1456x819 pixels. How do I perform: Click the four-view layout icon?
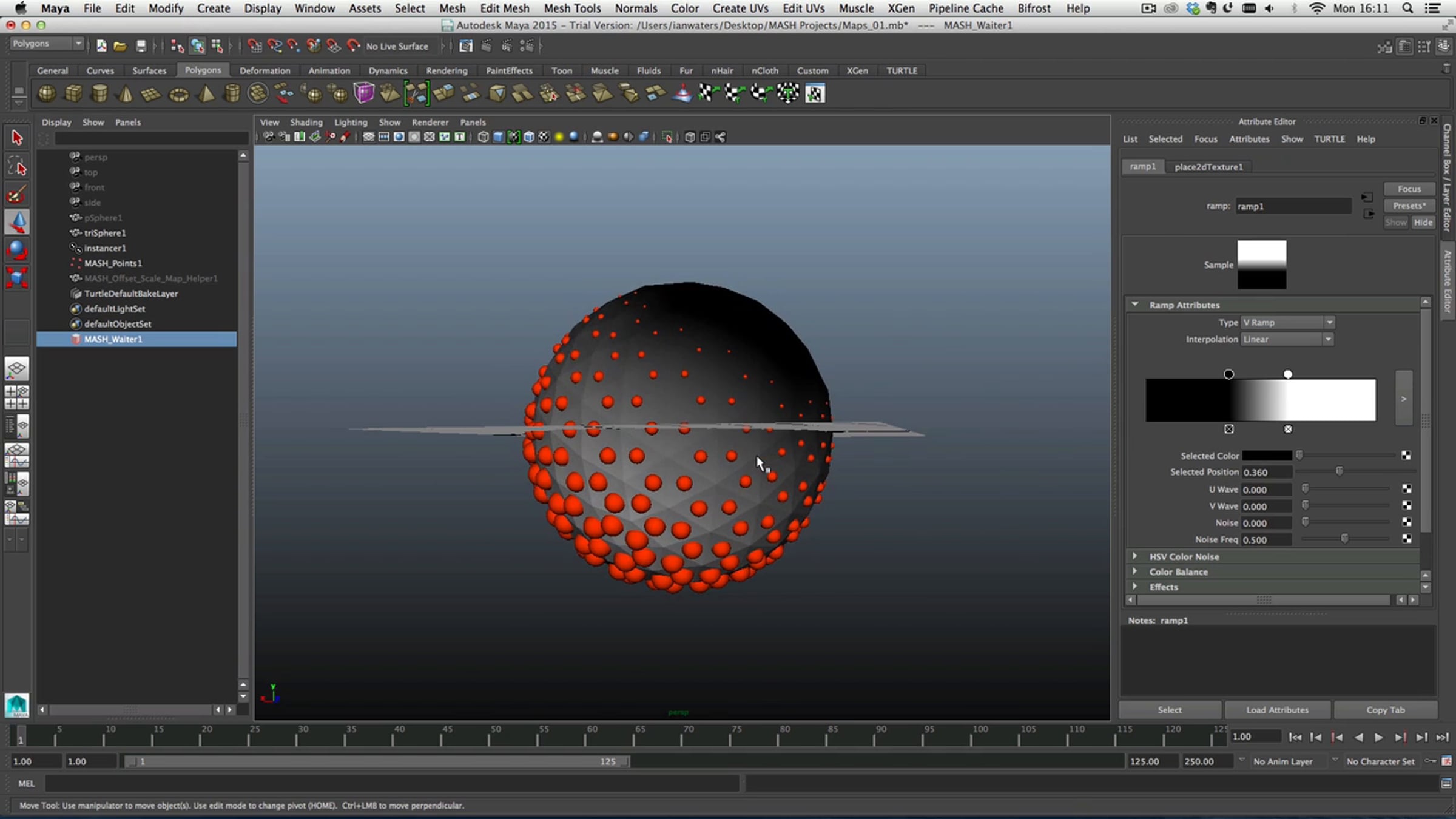17,397
